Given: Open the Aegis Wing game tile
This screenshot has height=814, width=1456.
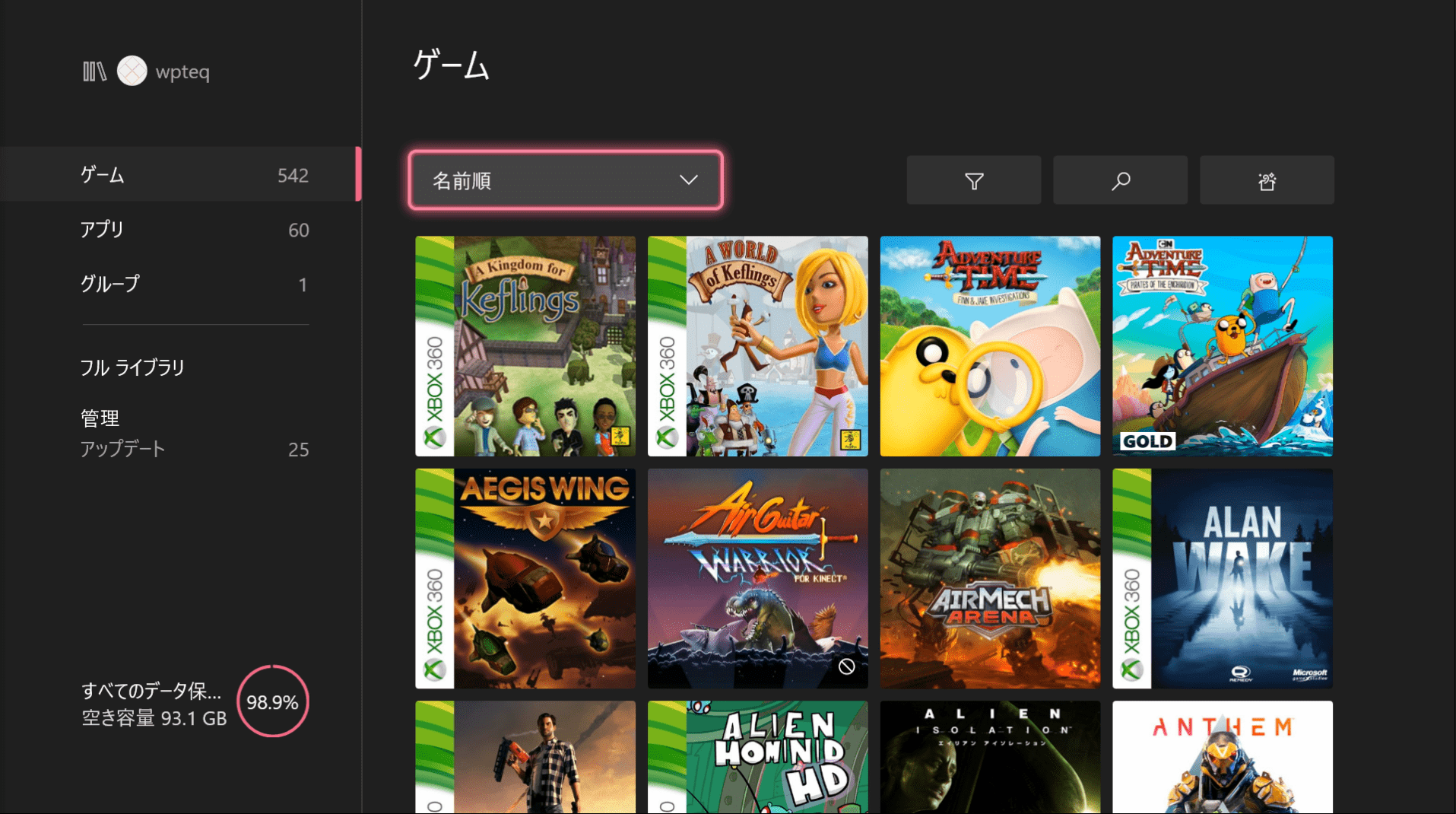Looking at the screenshot, I should [525, 578].
